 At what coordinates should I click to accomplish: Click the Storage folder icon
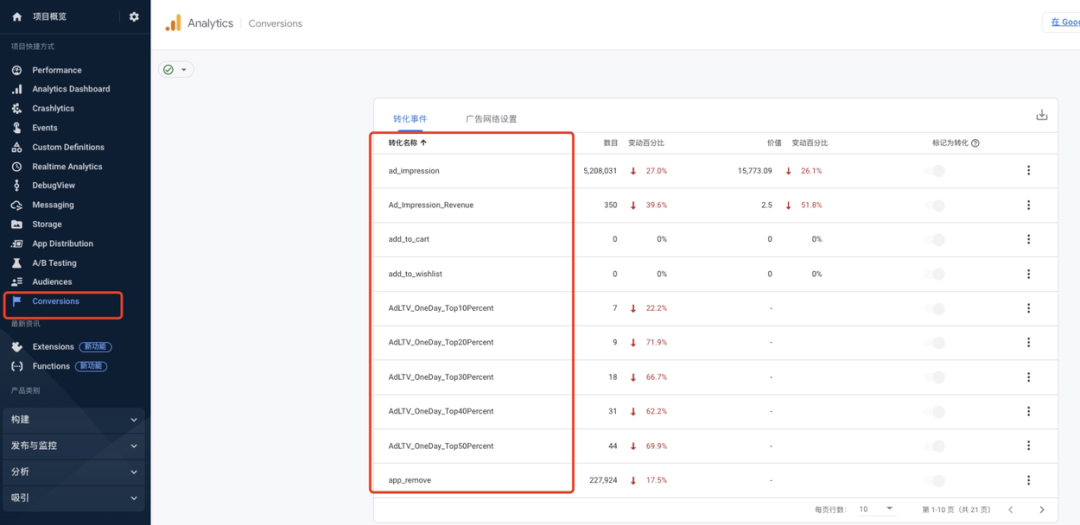pos(17,224)
